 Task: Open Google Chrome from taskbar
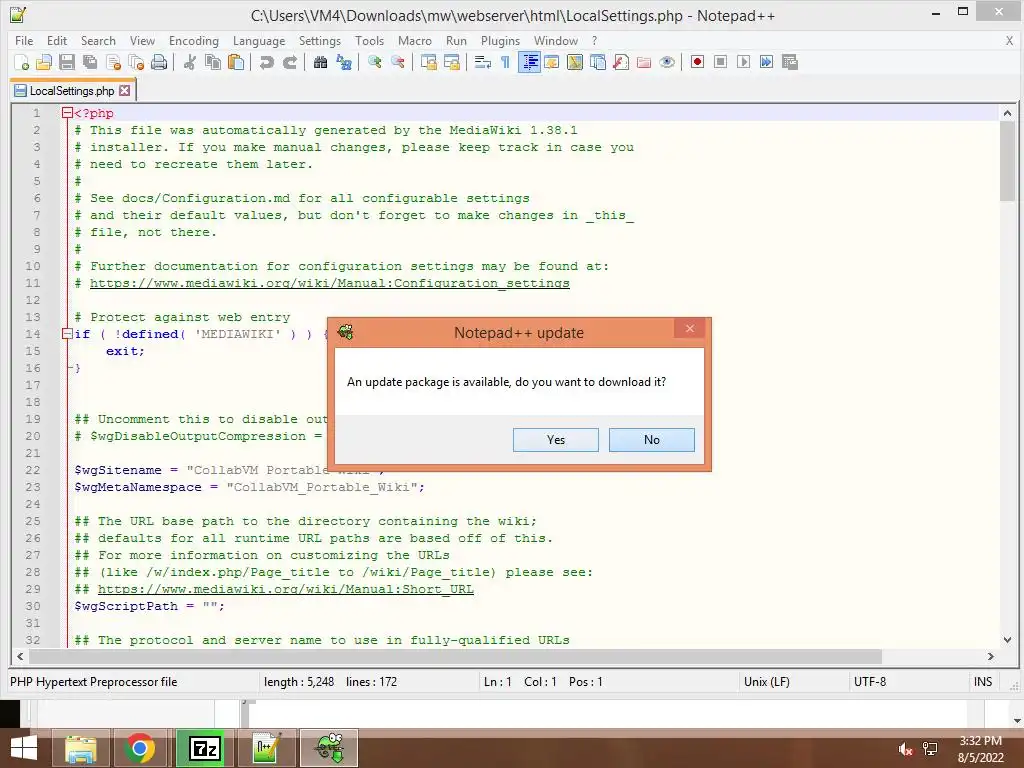[139, 748]
